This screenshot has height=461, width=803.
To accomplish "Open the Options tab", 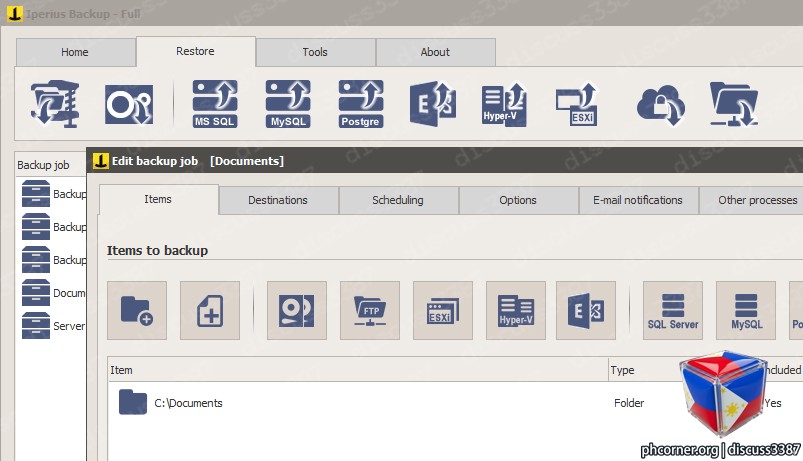I will pyautogui.click(x=518, y=200).
